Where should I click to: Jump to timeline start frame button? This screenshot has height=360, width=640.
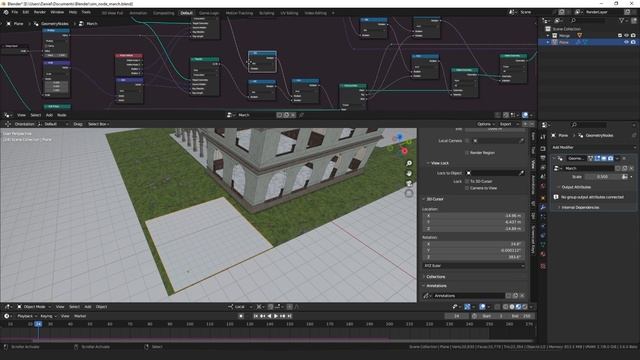tap(256, 316)
